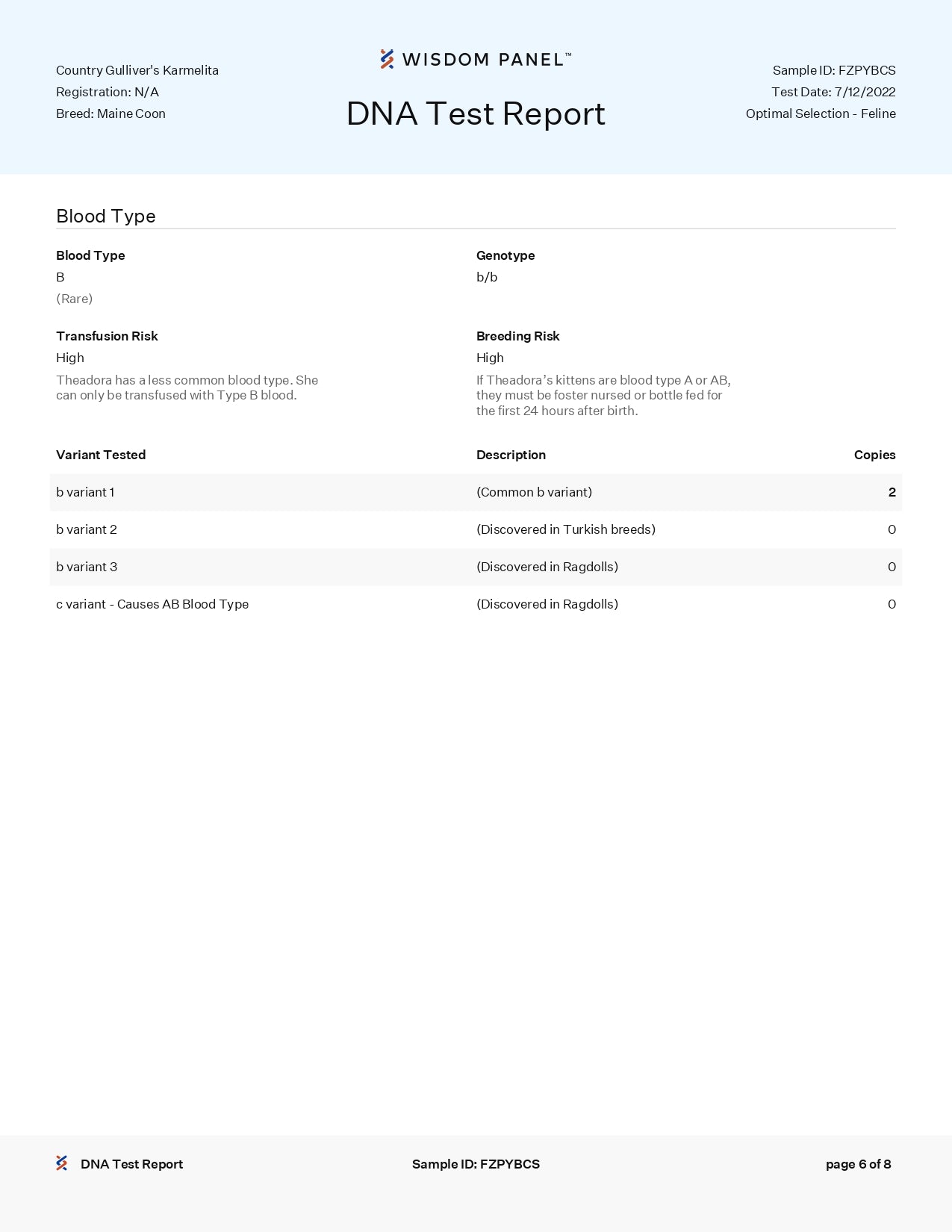The width and height of the screenshot is (952, 1232).
Task: Click the Blood Type section heading
Action: (106, 216)
